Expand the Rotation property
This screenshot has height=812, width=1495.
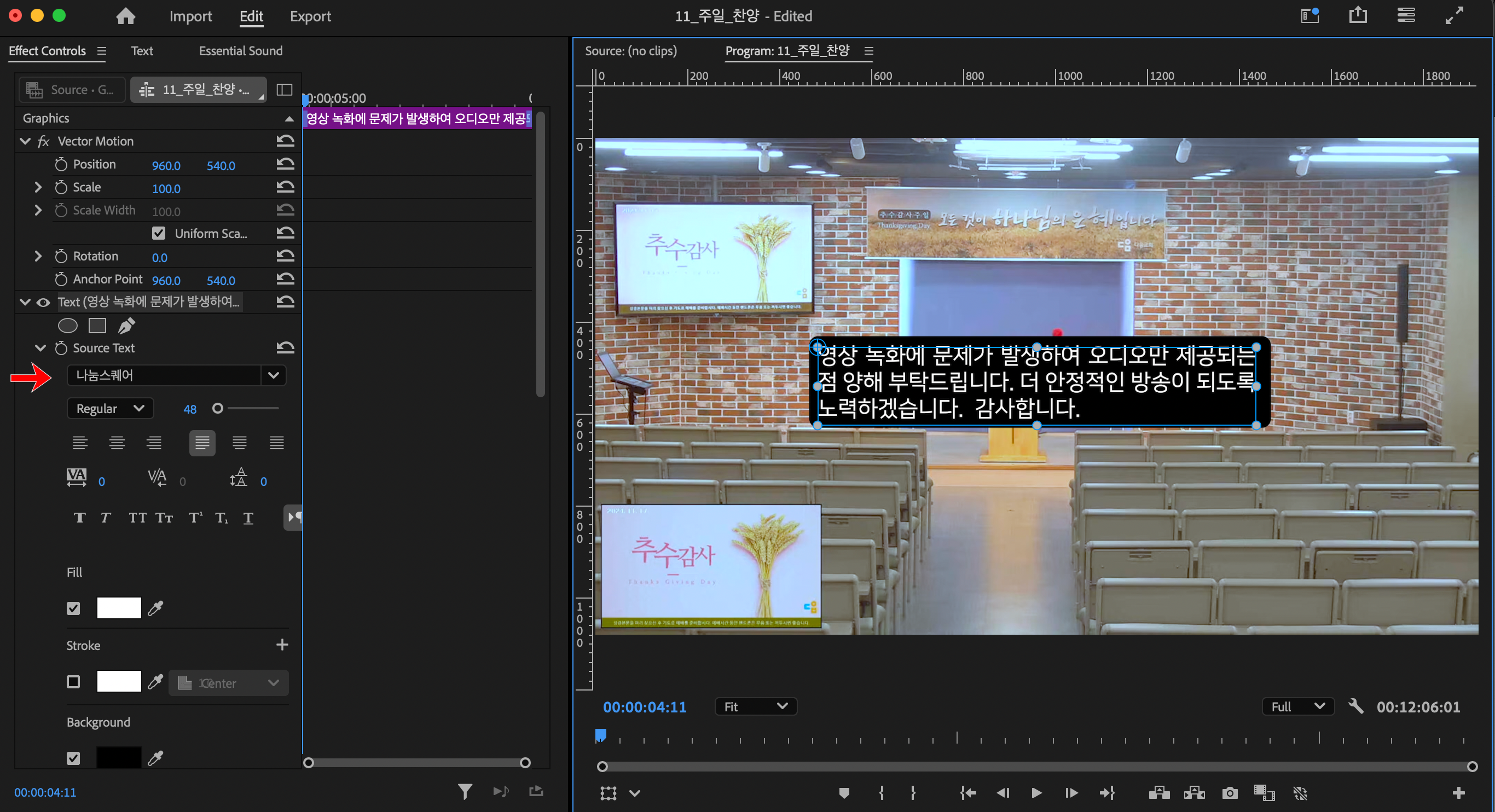[38, 256]
